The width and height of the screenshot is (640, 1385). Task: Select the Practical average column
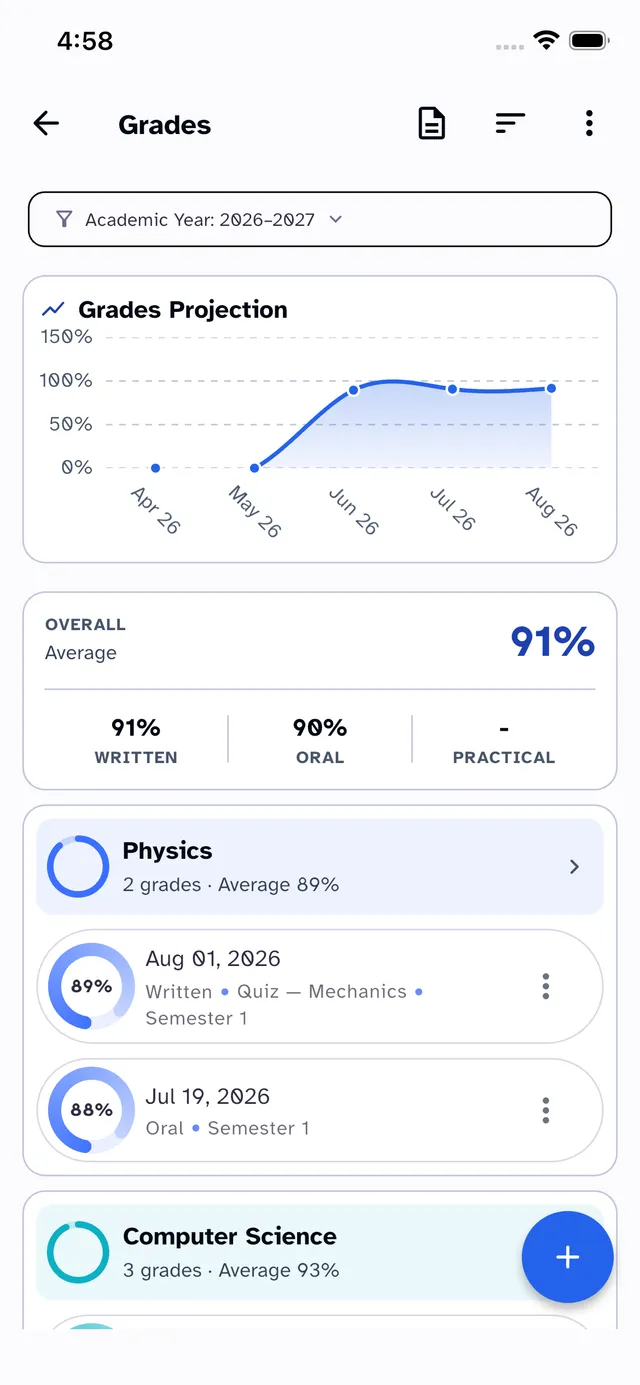[x=504, y=741]
